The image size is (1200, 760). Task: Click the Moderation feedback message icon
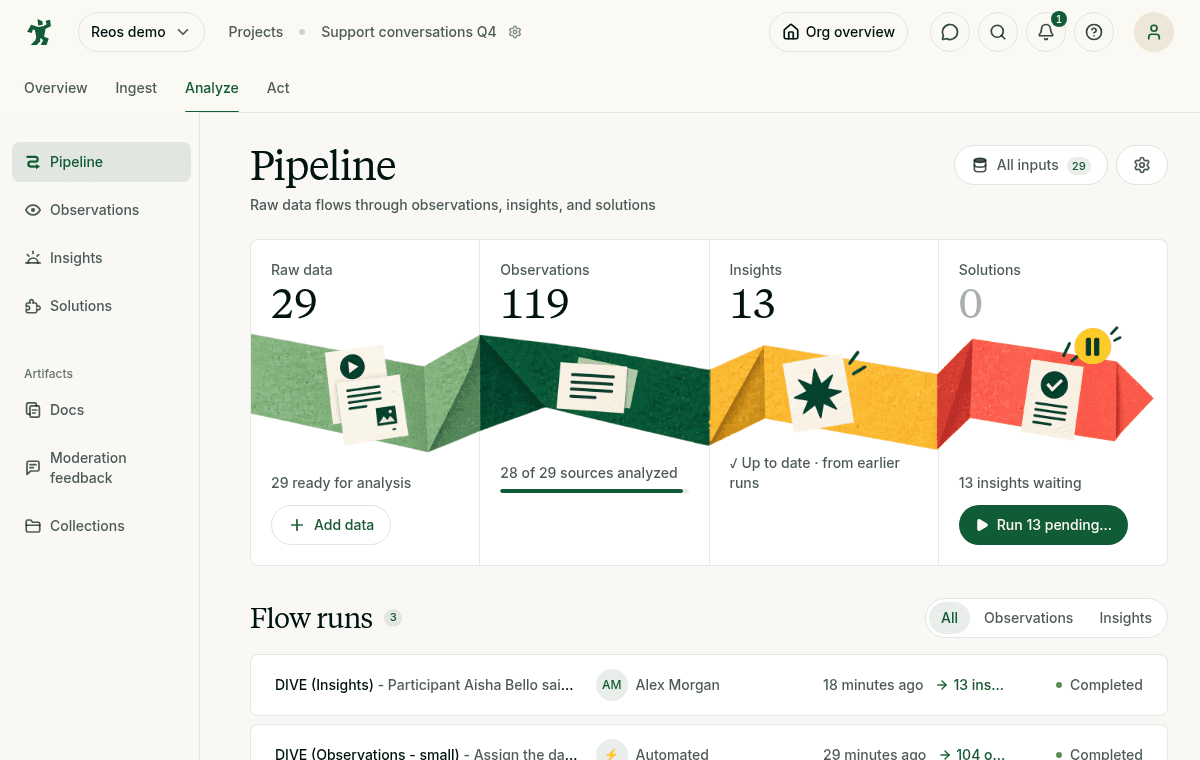(33, 467)
